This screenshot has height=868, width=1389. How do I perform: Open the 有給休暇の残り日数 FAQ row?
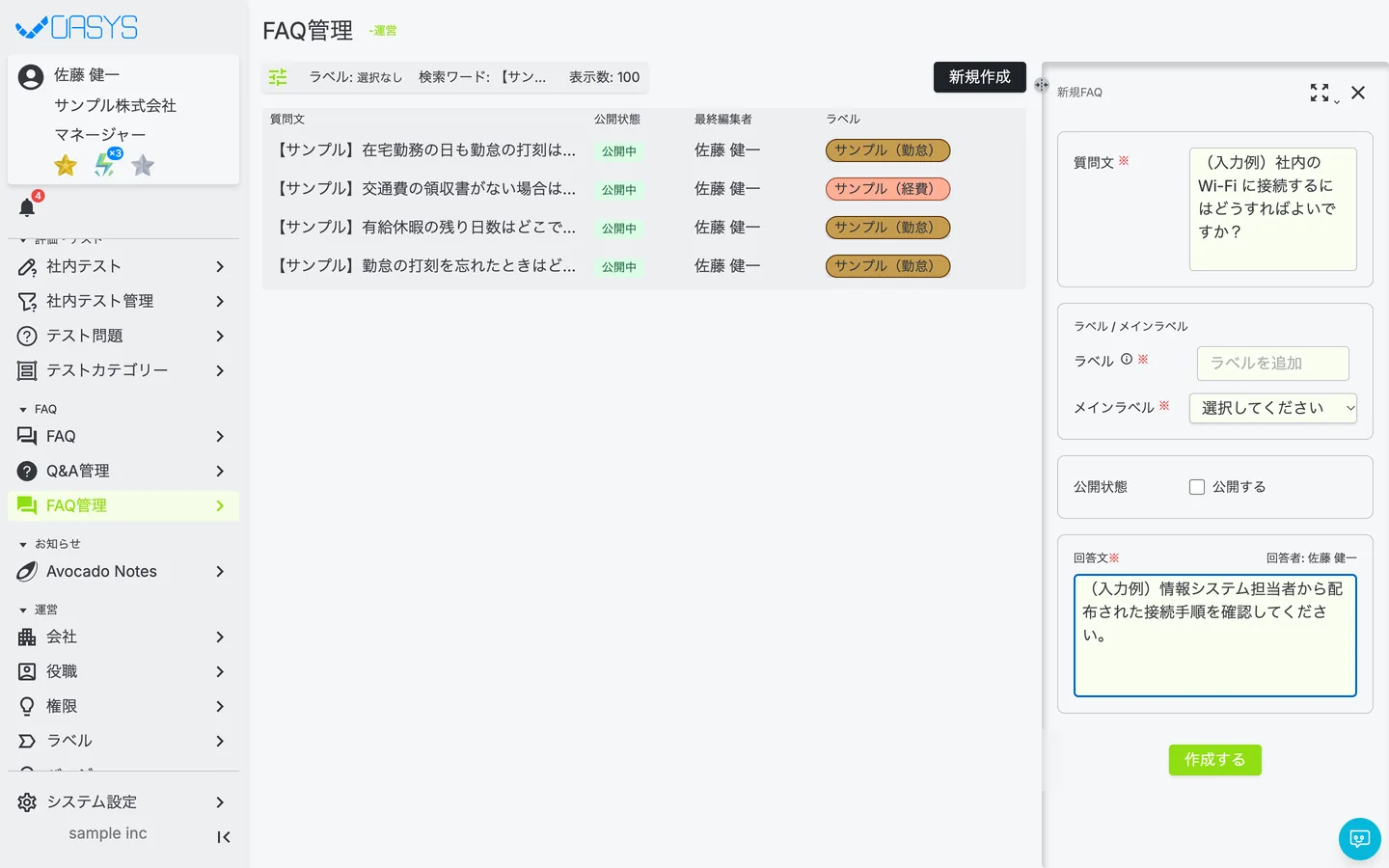pos(644,228)
